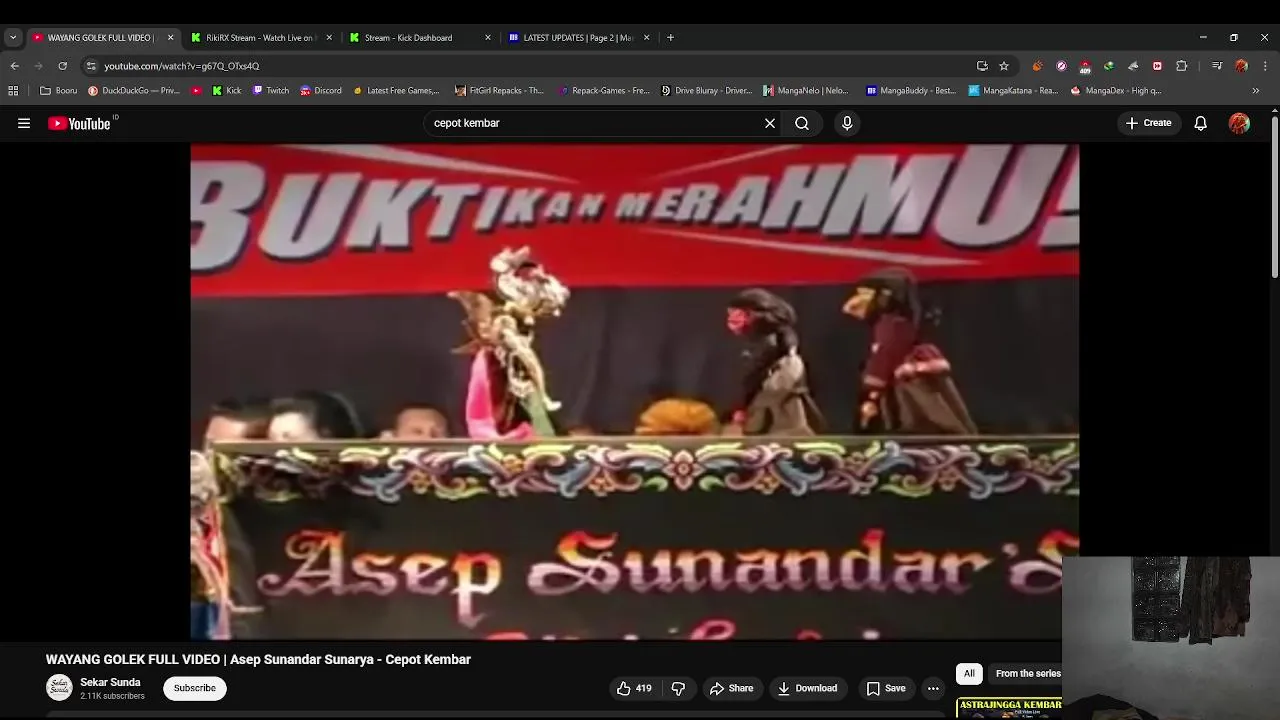This screenshot has height=720, width=1280.
Task: Dislike this video
Action: [x=678, y=688]
